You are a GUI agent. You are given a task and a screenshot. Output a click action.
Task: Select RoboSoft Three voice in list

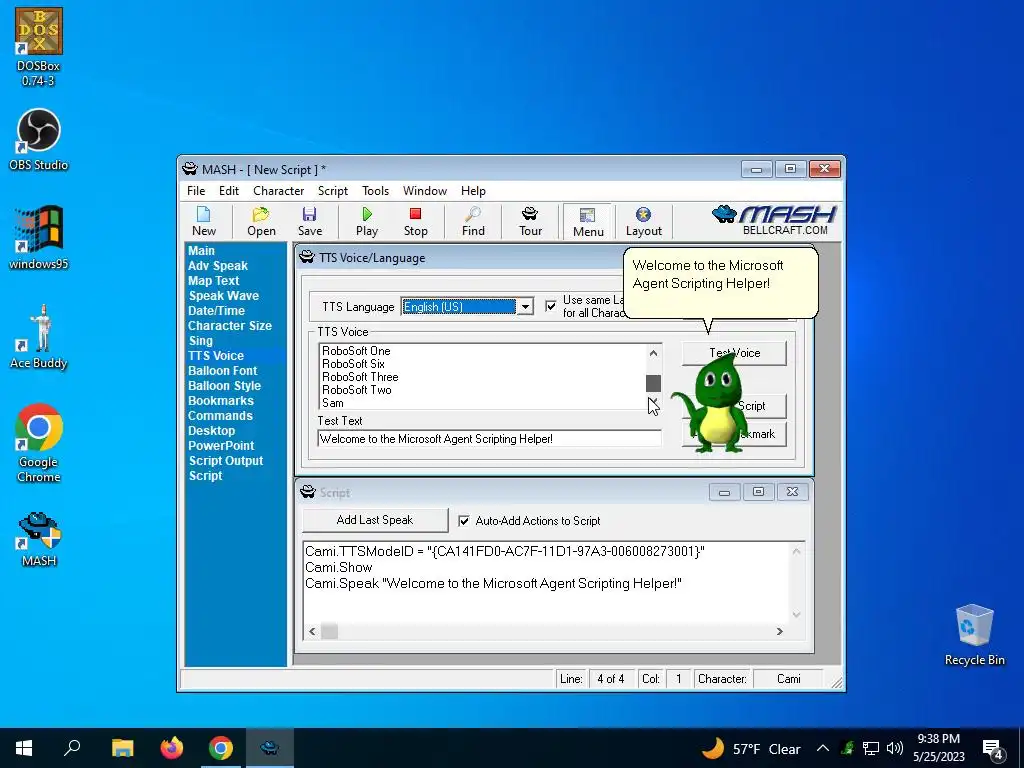click(360, 377)
